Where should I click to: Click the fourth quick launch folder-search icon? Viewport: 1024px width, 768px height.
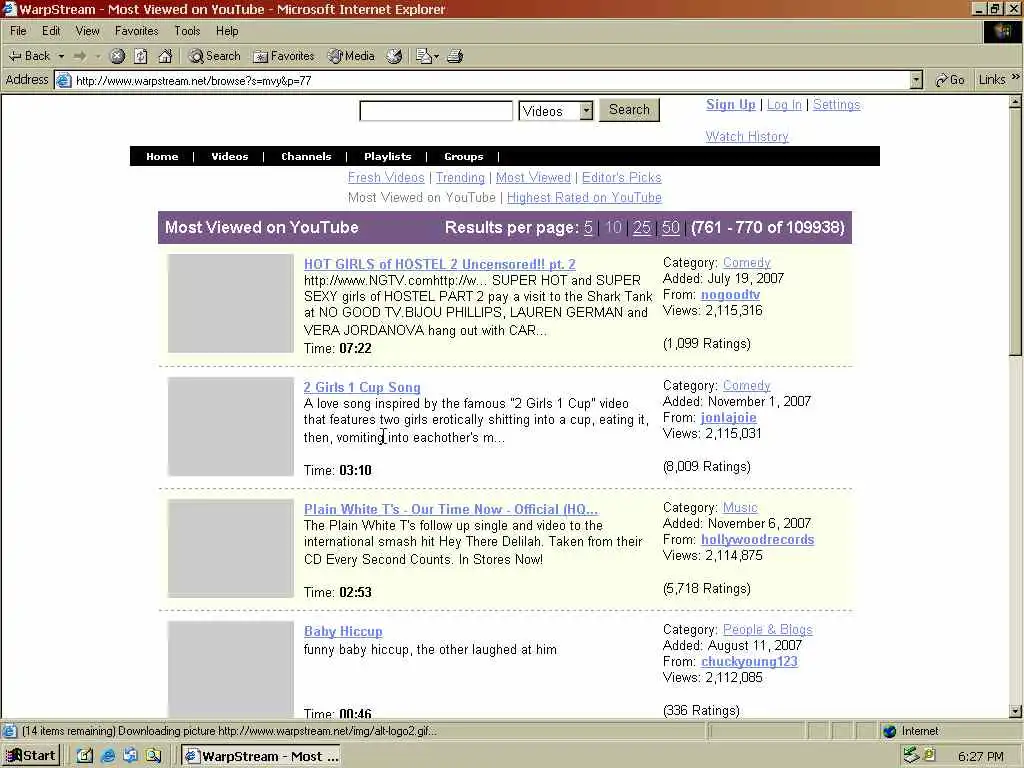[x=153, y=756]
